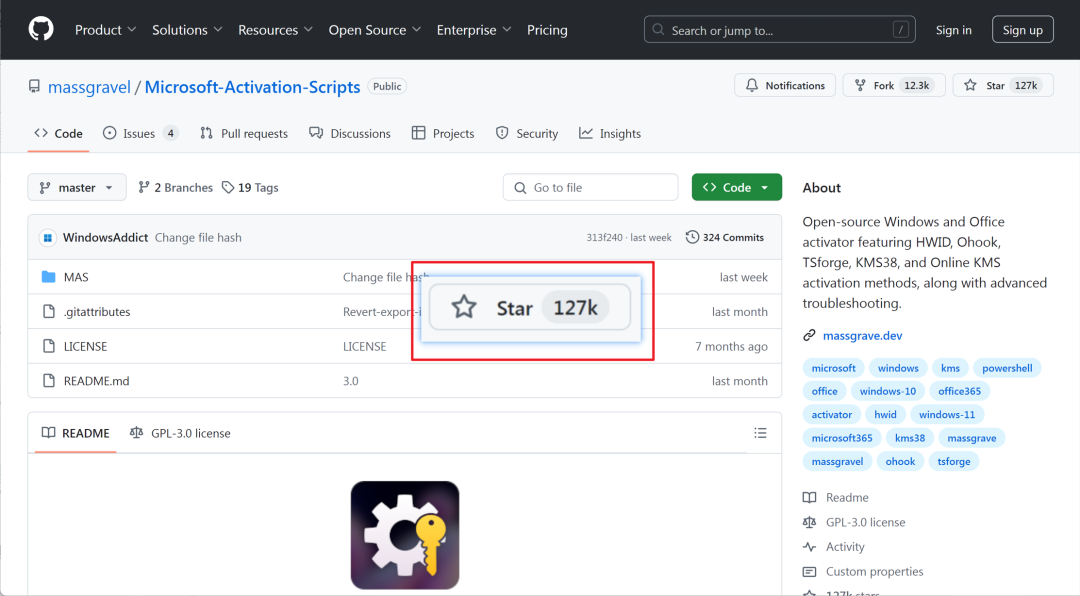This screenshot has width=1080, height=596.
Task: Click the tsforge topic tag
Action: click(x=954, y=462)
